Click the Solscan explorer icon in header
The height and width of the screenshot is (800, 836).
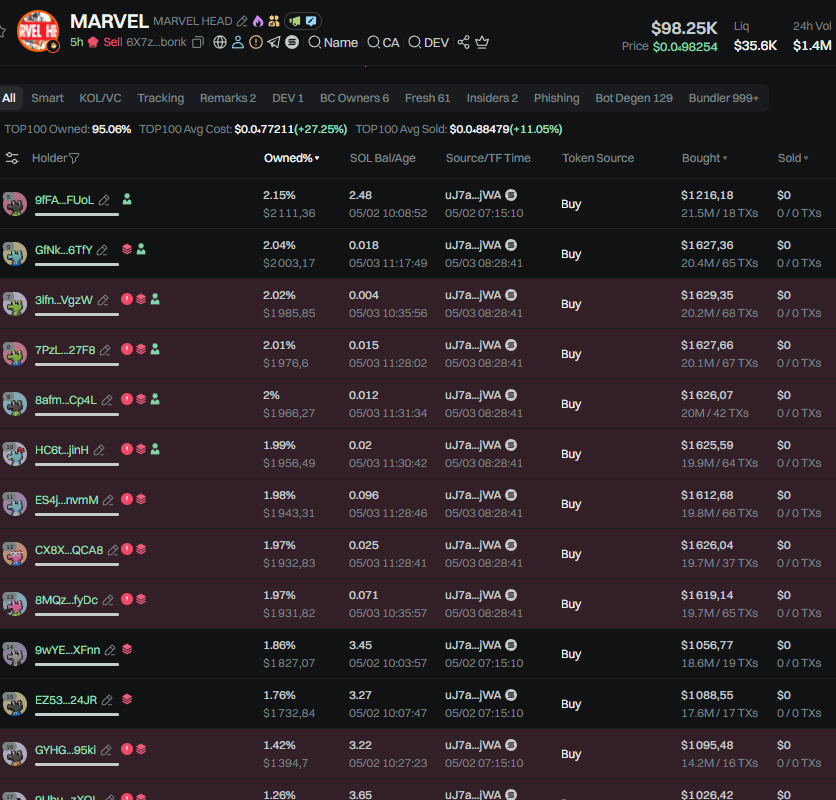tap(292, 42)
